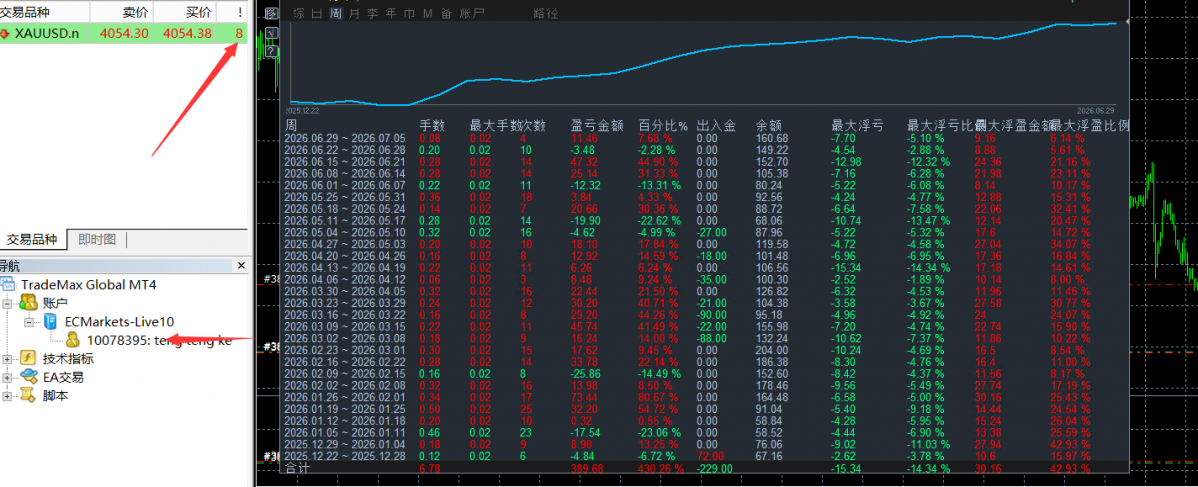Image resolution: width=1198 pixels, height=487 pixels.
Task: Click the 图 chart button beside statistics panel
Action: point(271,13)
